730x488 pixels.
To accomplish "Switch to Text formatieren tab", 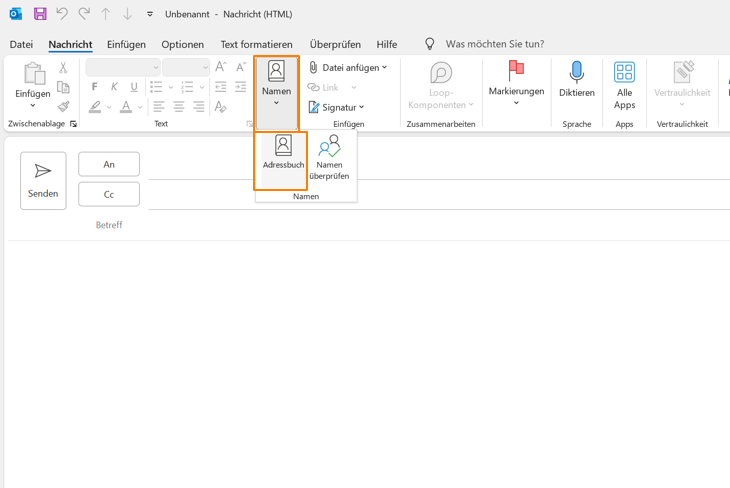I will pyautogui.click(x=257, y=44).
